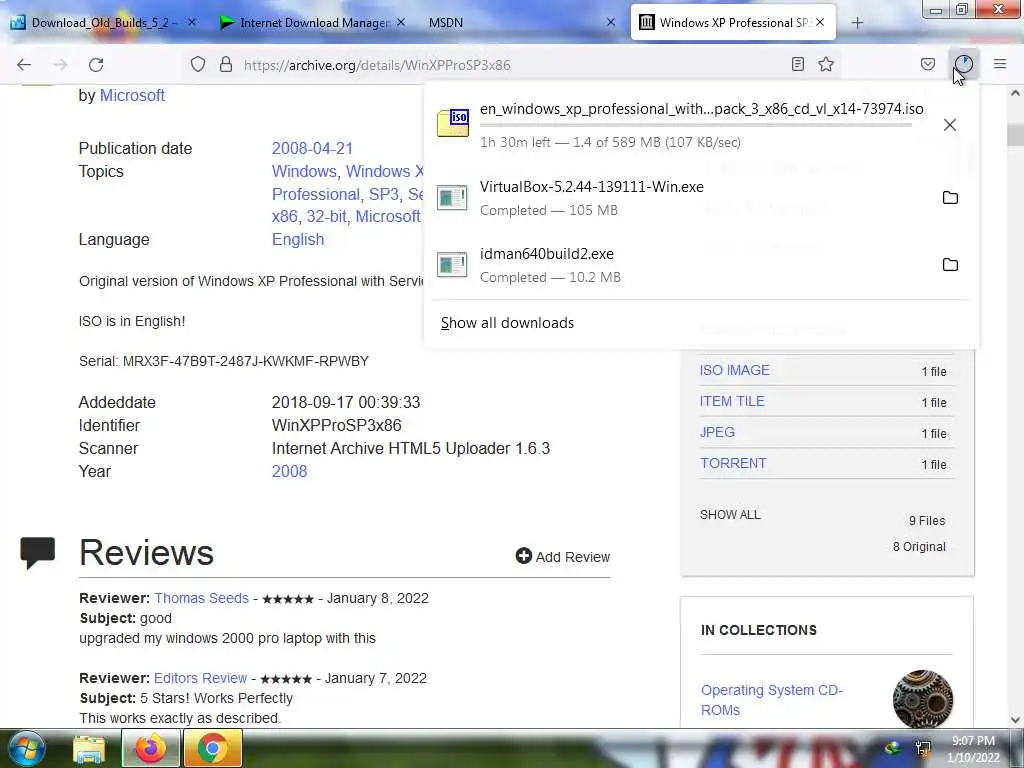
Task: Open the Firefox hamburger menu
Action: (x=1000, y=64)
